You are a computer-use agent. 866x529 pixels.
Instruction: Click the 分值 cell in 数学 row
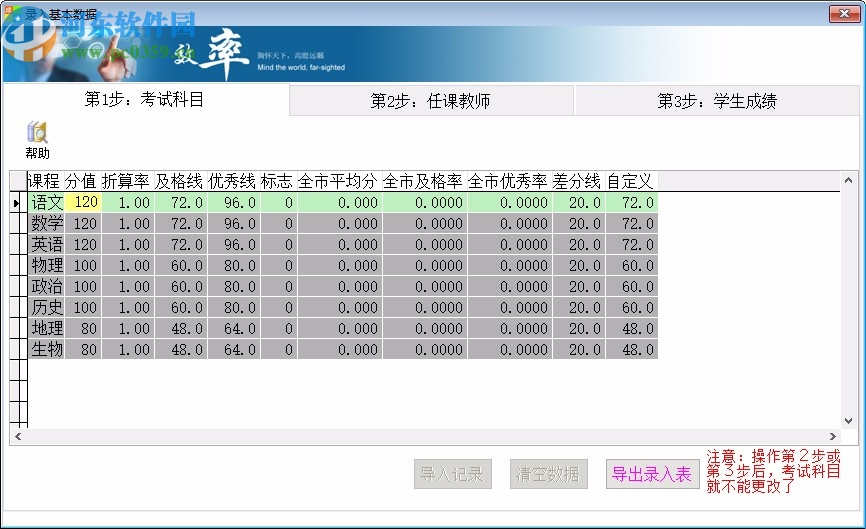(x=83, y=223)
